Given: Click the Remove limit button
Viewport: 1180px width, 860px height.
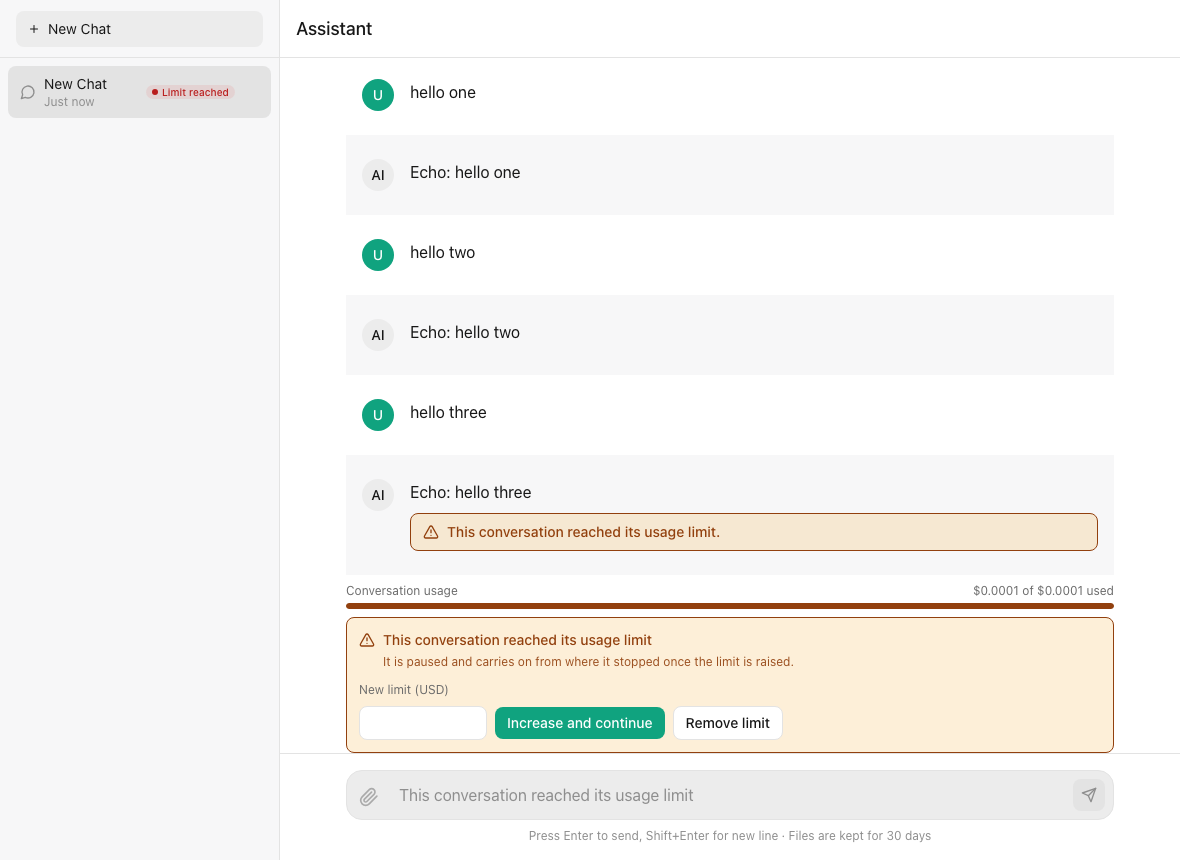Looking at the screenshot, I should point(727,723).
